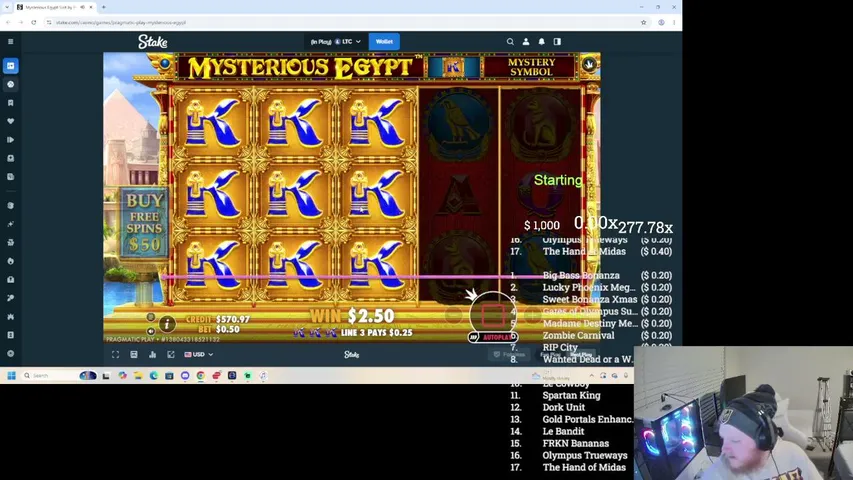Go back in browser history
Screen dimensions: 853x480
[x=8, y=22]
